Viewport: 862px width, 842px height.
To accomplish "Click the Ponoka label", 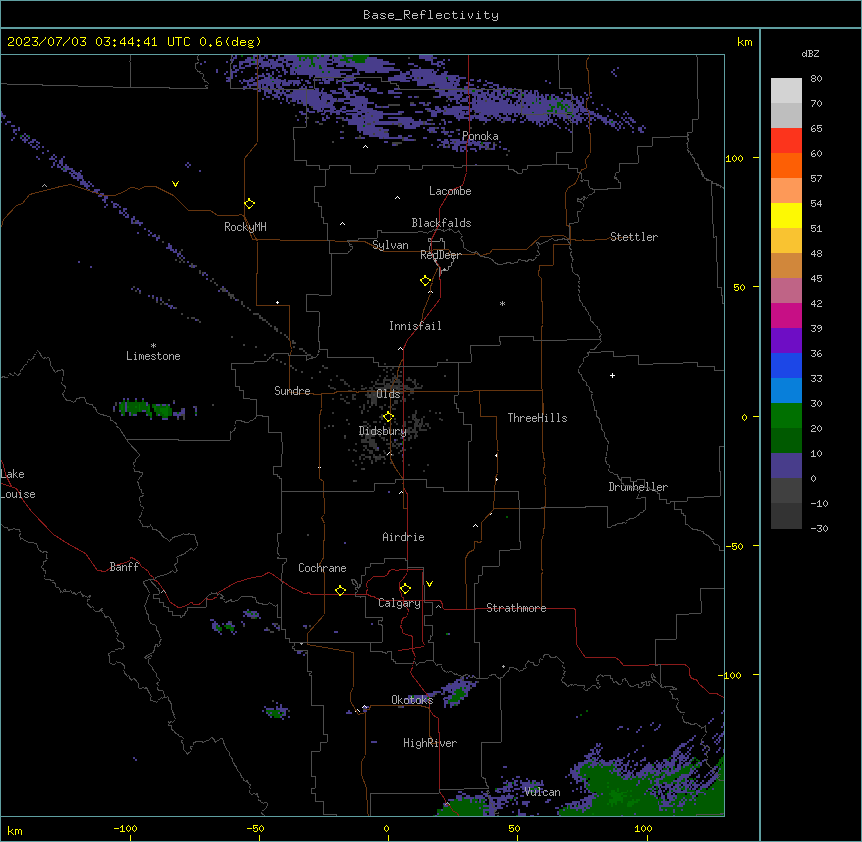I will tap(480, 136).
